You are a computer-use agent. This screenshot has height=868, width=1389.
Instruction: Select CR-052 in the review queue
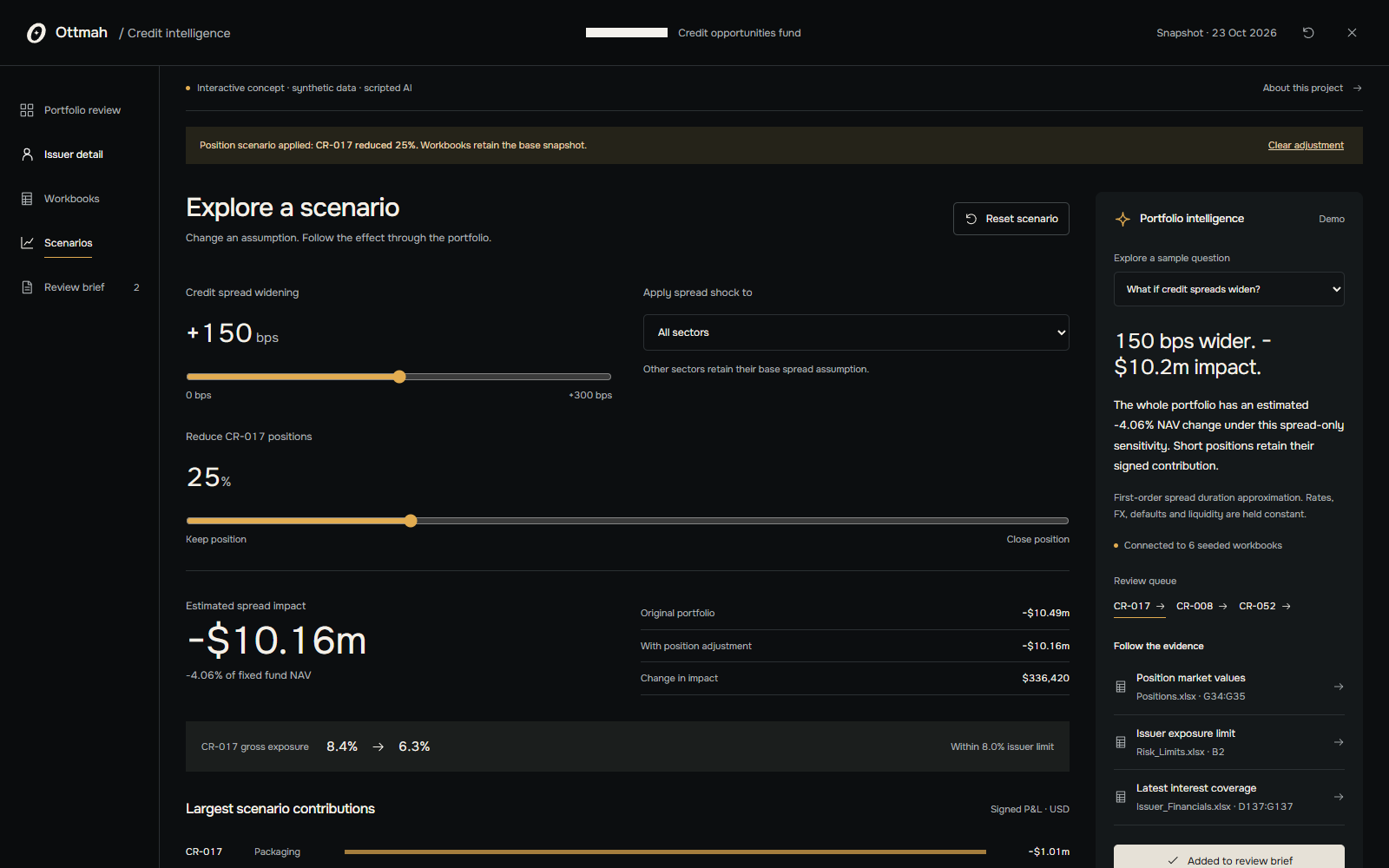click(1265, 607)
